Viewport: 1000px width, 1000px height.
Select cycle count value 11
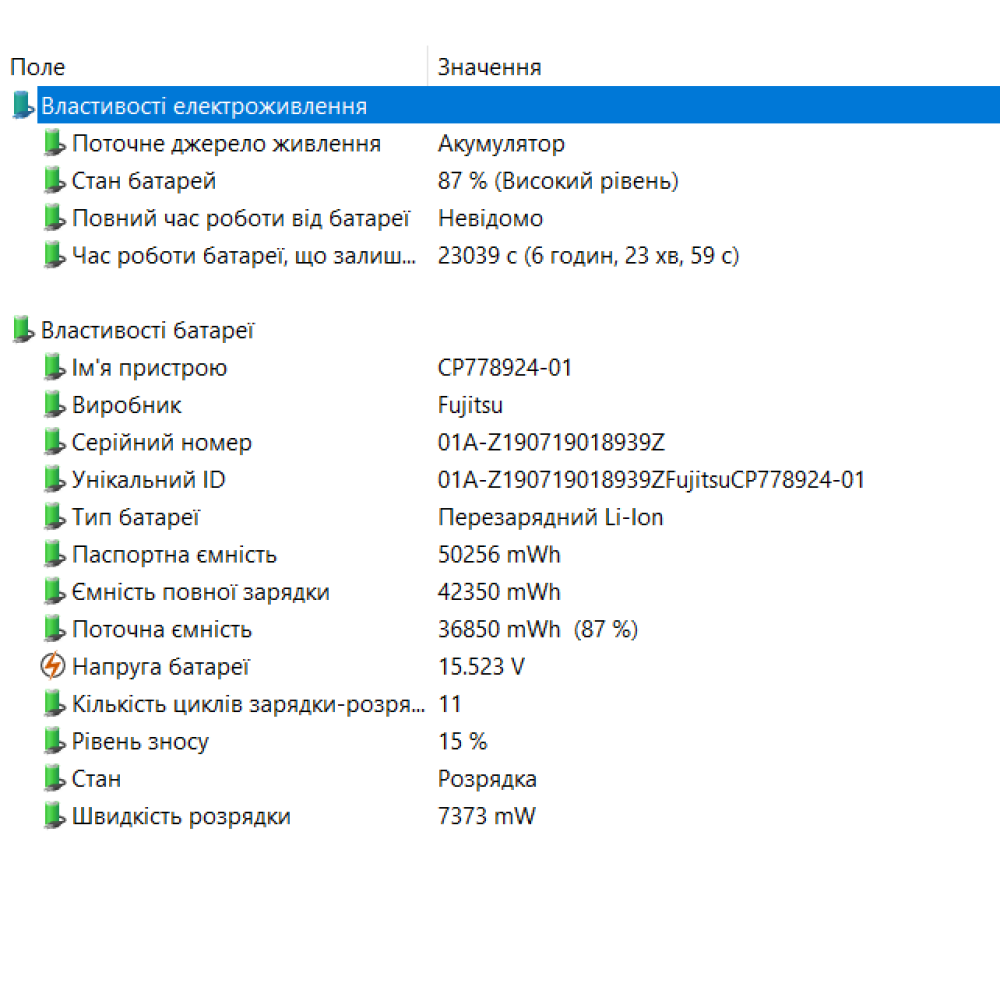click(450, 704)
